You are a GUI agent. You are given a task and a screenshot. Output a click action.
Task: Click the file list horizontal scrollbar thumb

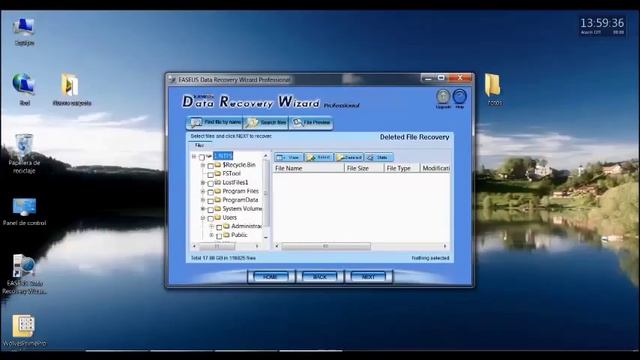tap(326, 246)
